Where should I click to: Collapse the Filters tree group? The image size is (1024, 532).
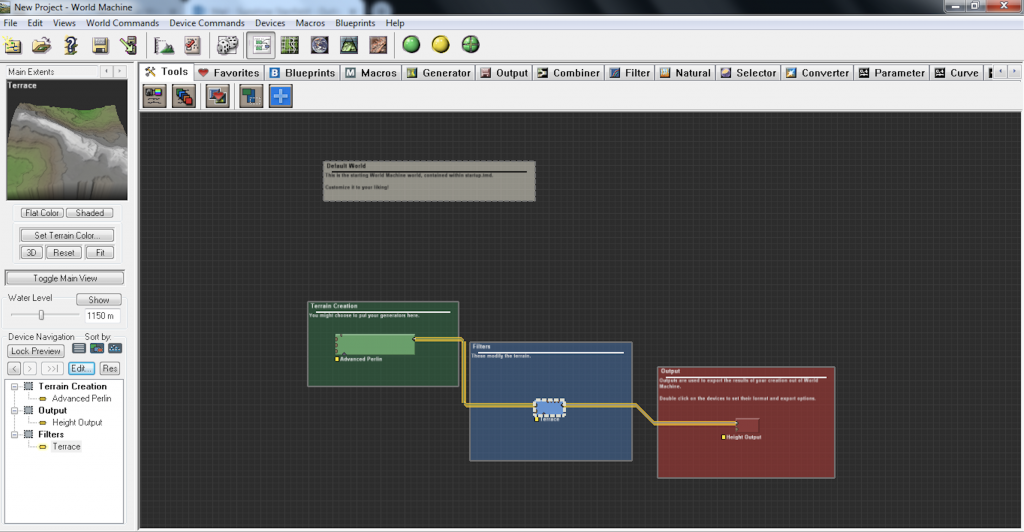click(x=14, y=434)
